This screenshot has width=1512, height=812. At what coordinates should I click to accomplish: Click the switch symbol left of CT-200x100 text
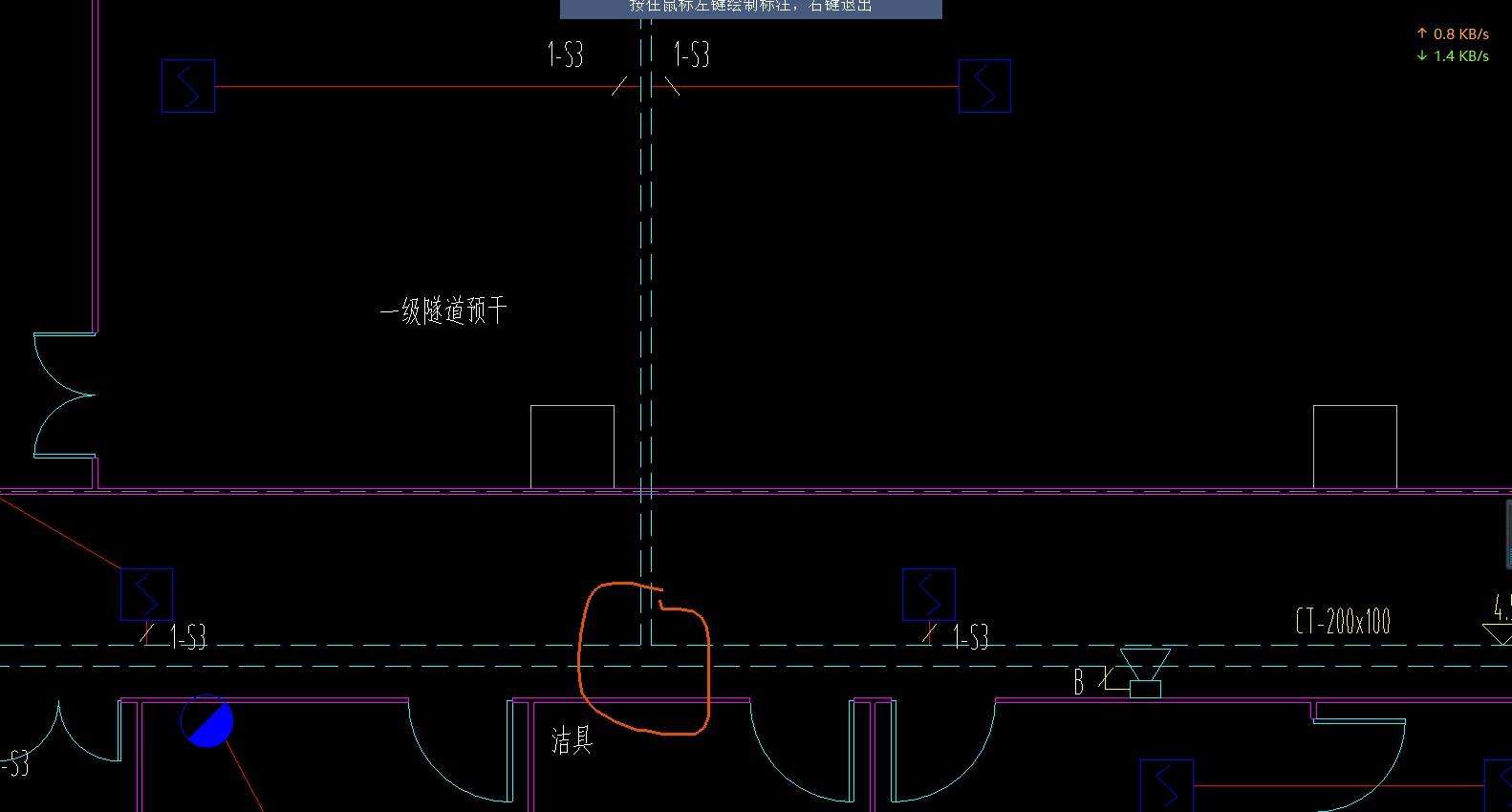tap(929, 594)
